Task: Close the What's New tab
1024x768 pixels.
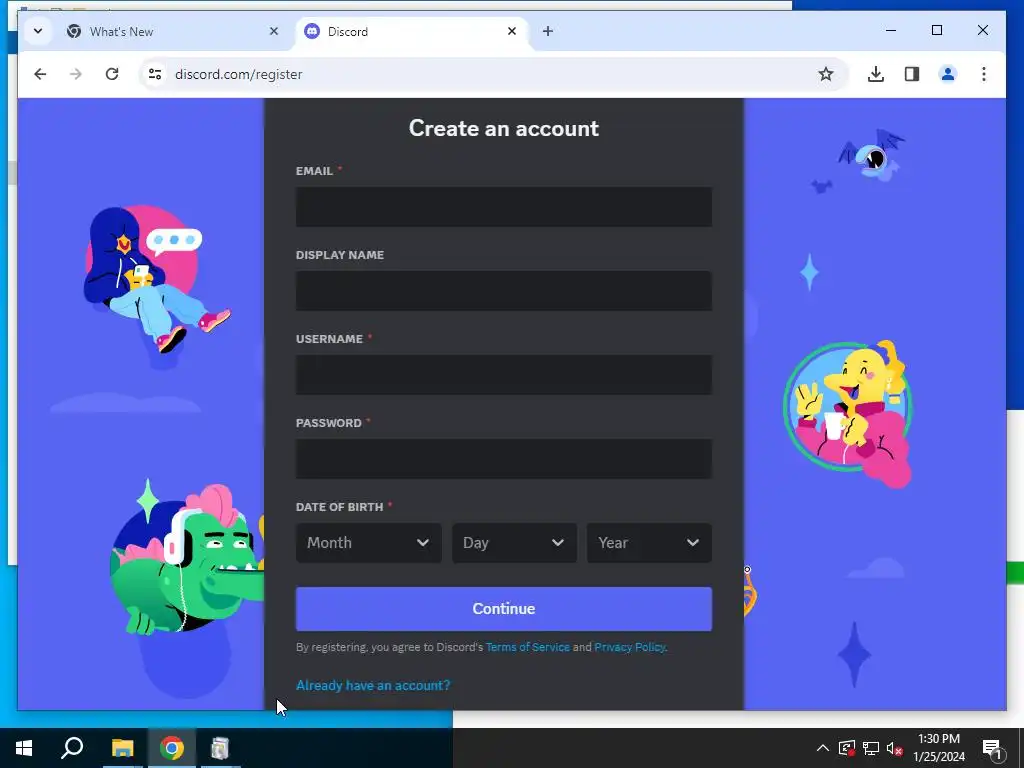Action: (274, 31)
